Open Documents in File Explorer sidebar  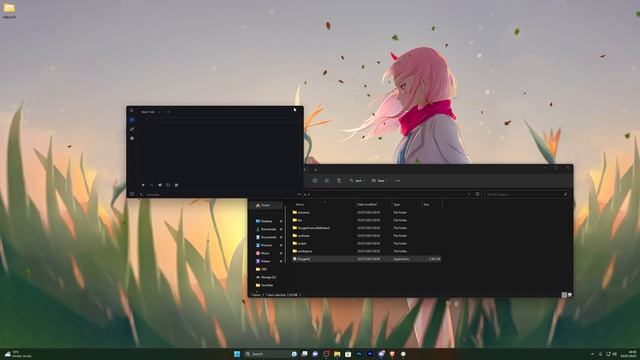(x=268, y=237)
